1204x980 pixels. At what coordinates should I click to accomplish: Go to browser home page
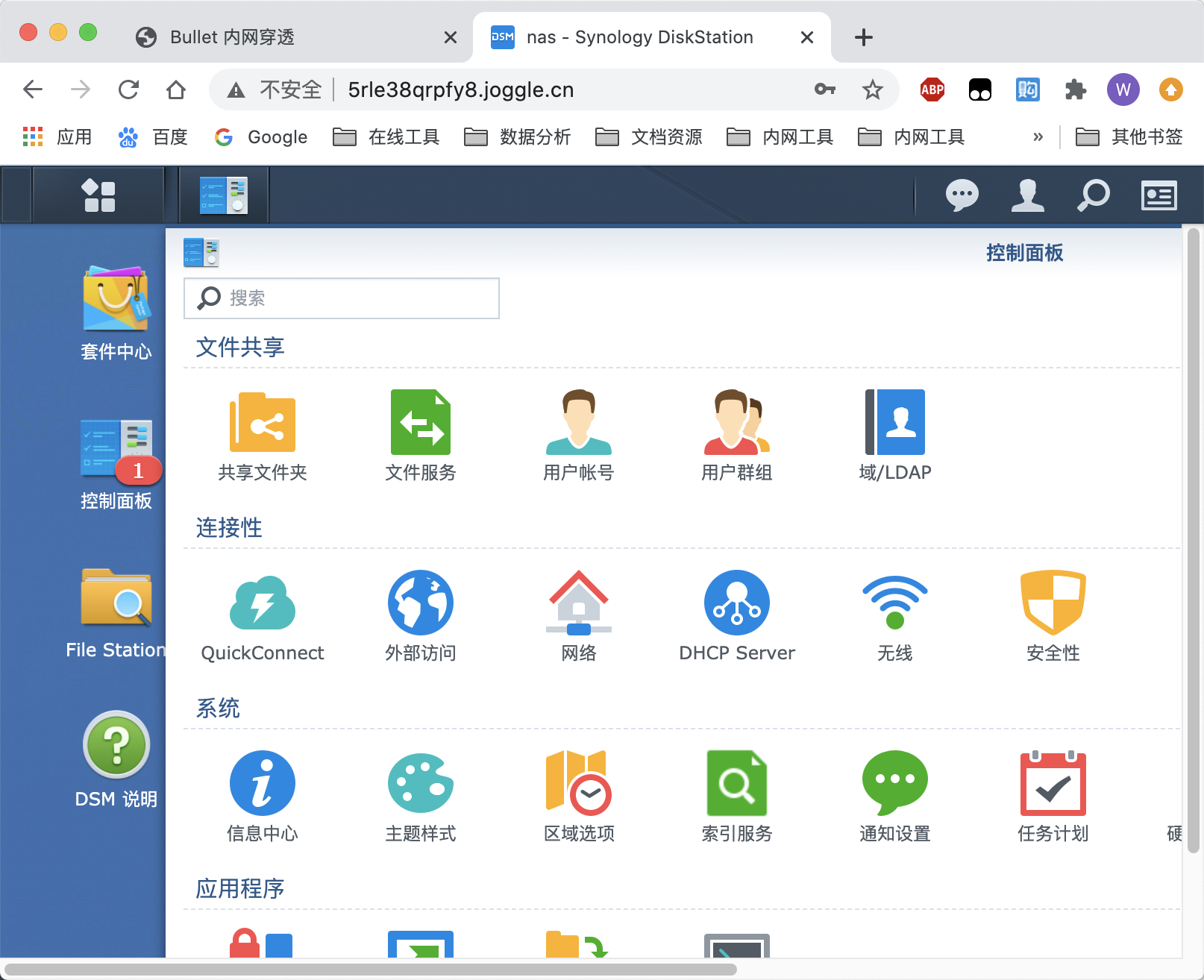pyautogui.click(x=176, y=90)
